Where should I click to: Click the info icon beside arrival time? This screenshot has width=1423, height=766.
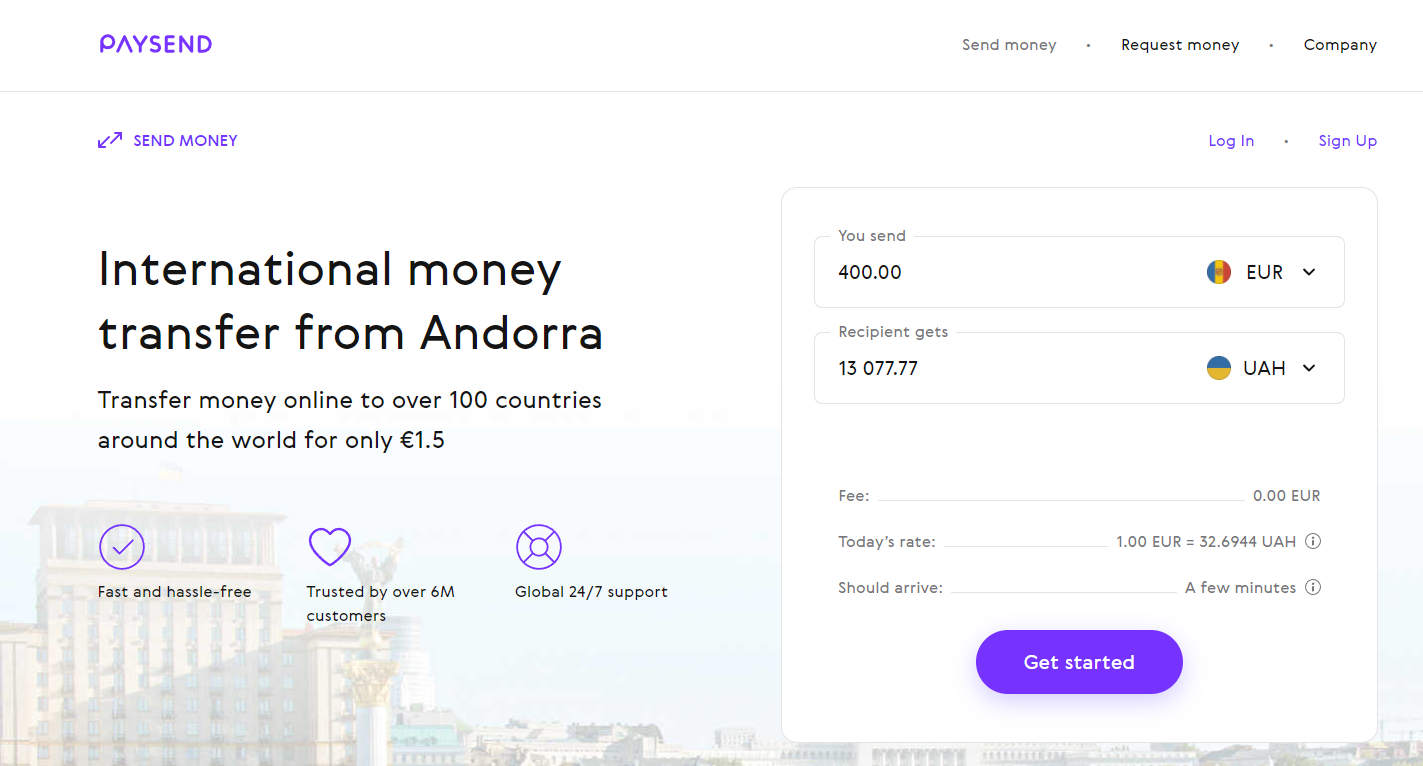[1313, 587]
